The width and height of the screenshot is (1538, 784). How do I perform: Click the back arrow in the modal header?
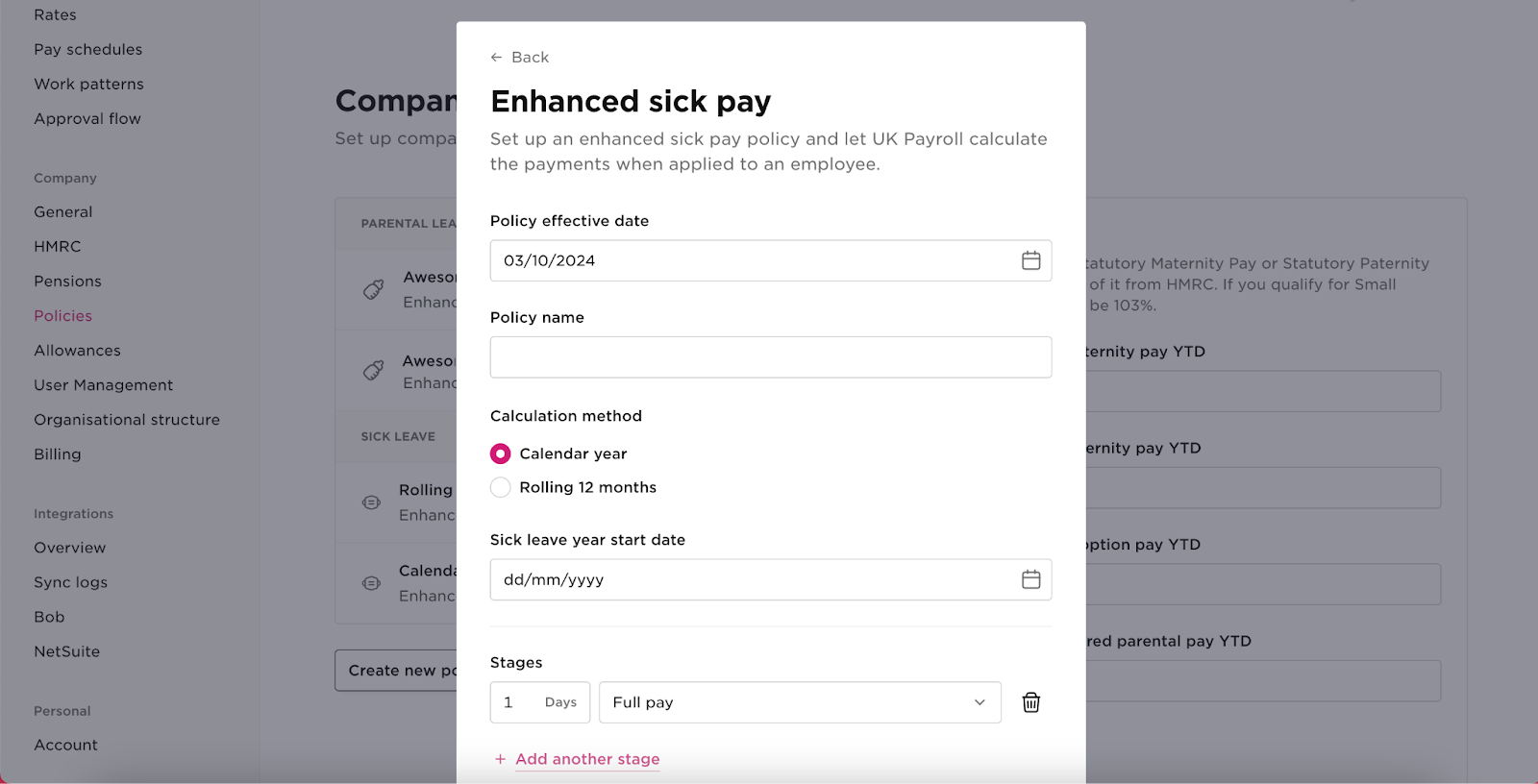(x=498, y=57)
